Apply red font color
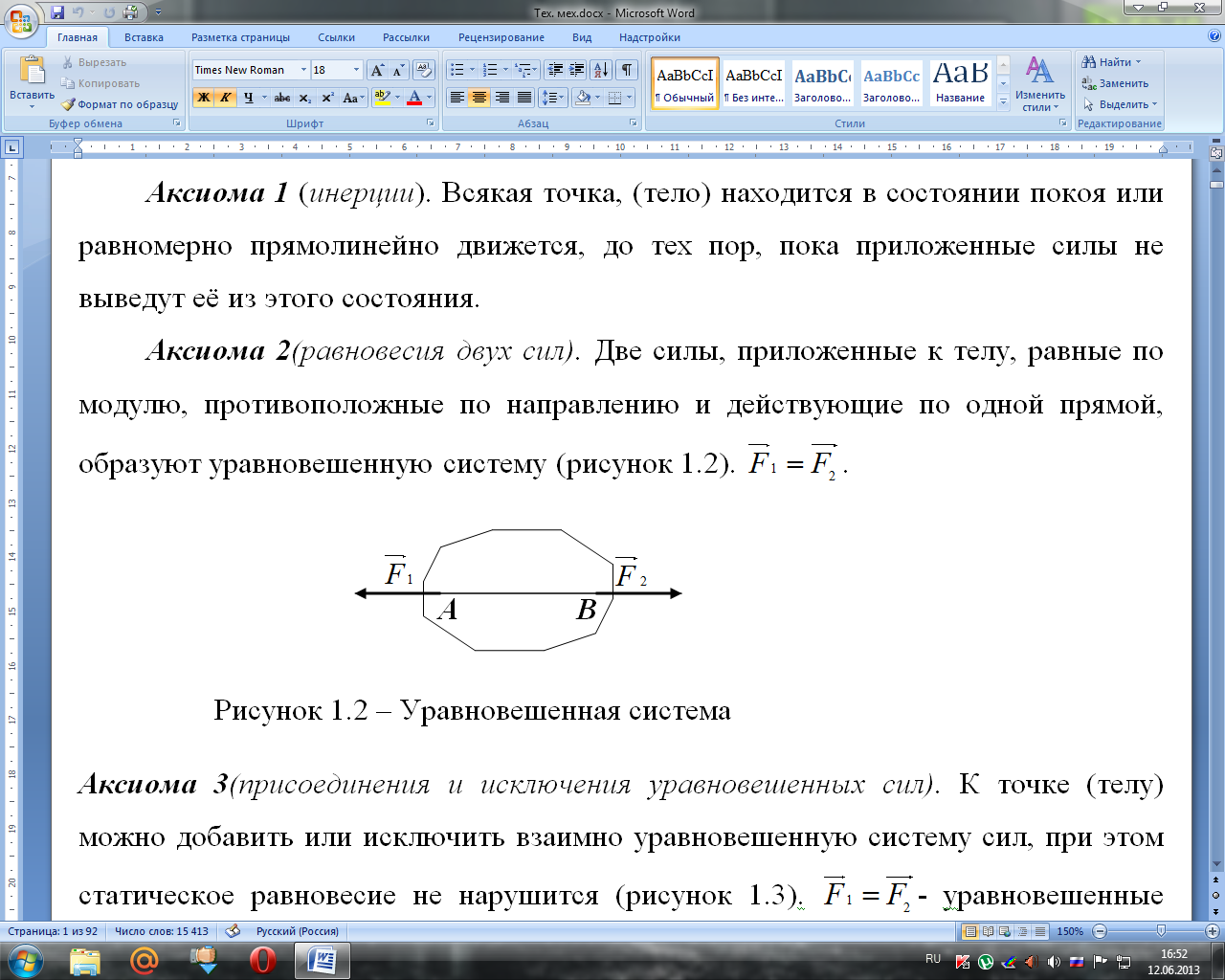1225x980 pixels. click(414, 98)
